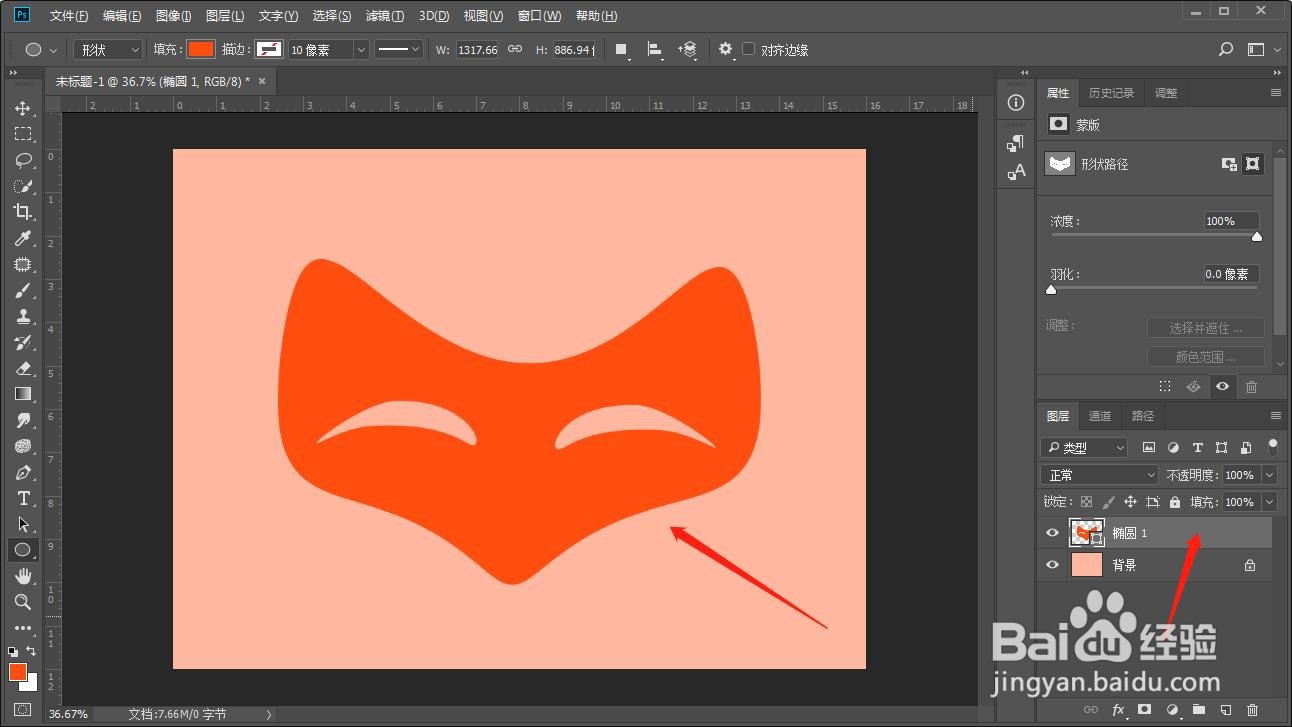Toggle lock position
The width and height of the screenshot is (1292, 727).
tap(1130, 502)
